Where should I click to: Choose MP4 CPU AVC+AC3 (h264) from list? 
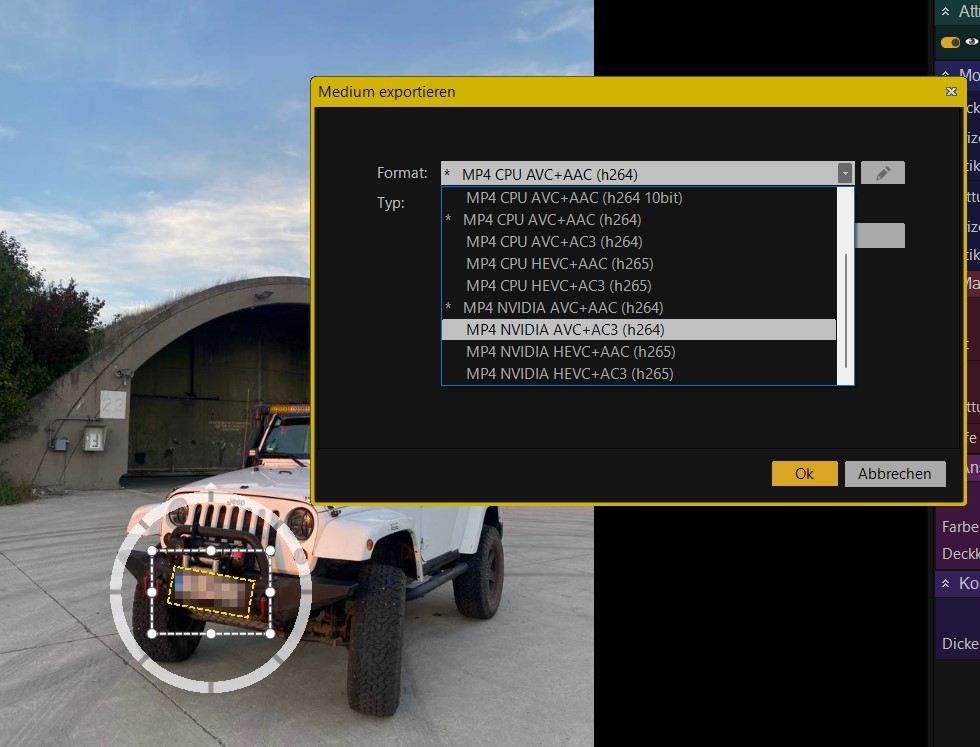[x=554, y=242]
